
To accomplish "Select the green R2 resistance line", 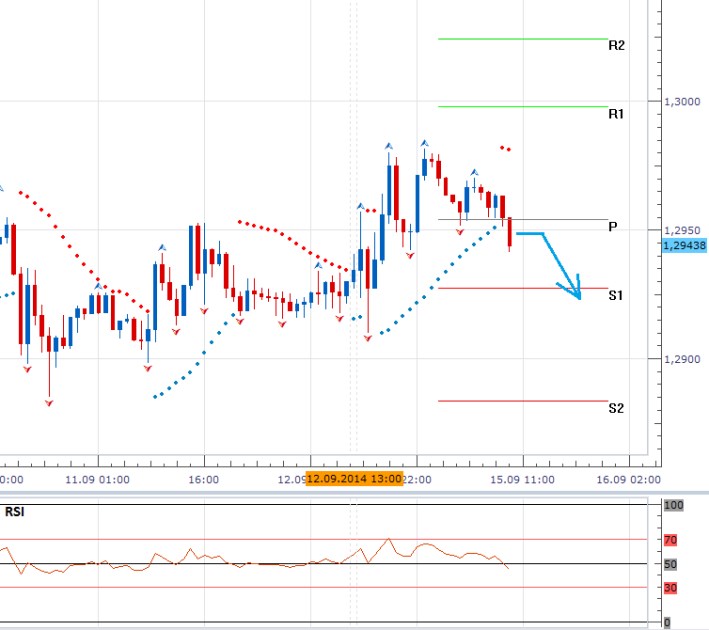I will pyautogui.click(x=523, y=39).
